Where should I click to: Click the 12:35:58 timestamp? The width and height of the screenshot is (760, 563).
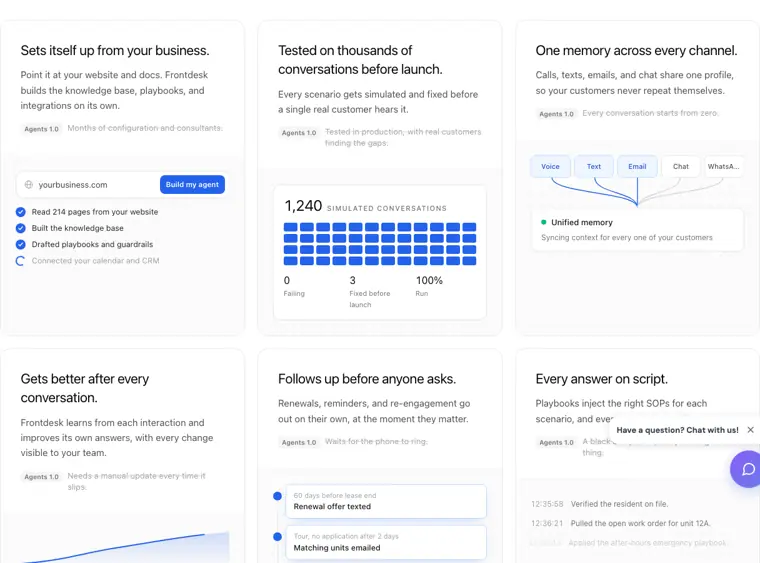[547, 504]
